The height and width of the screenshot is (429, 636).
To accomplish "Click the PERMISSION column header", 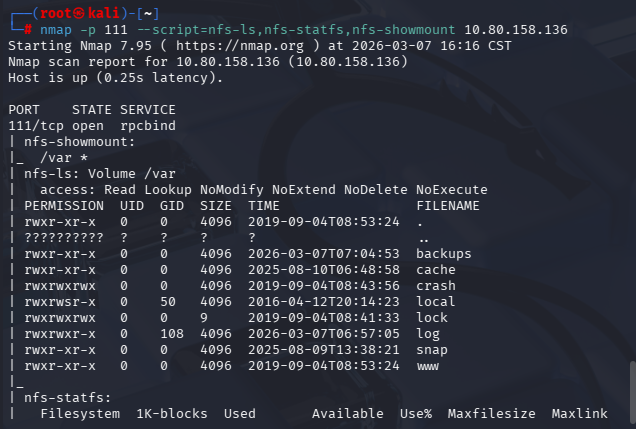I will (x=60, y=206).
